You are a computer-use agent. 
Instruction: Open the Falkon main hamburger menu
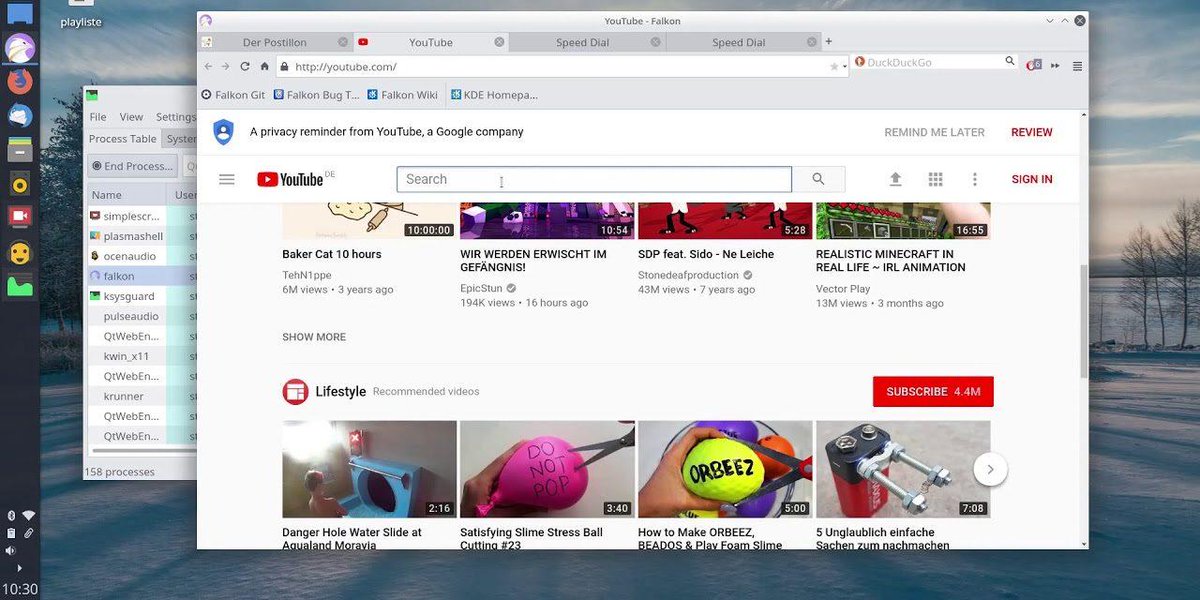click(x=1077, y=66)
